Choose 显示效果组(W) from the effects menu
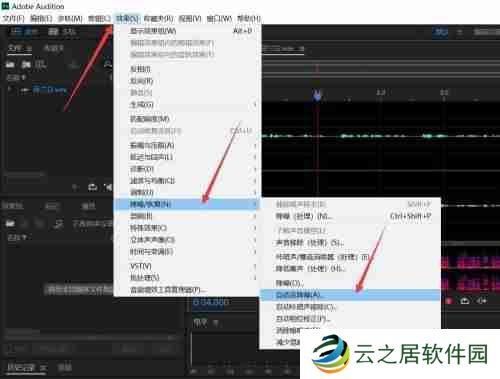The width and height of the screenshot is (500, 379). (187, 31)
